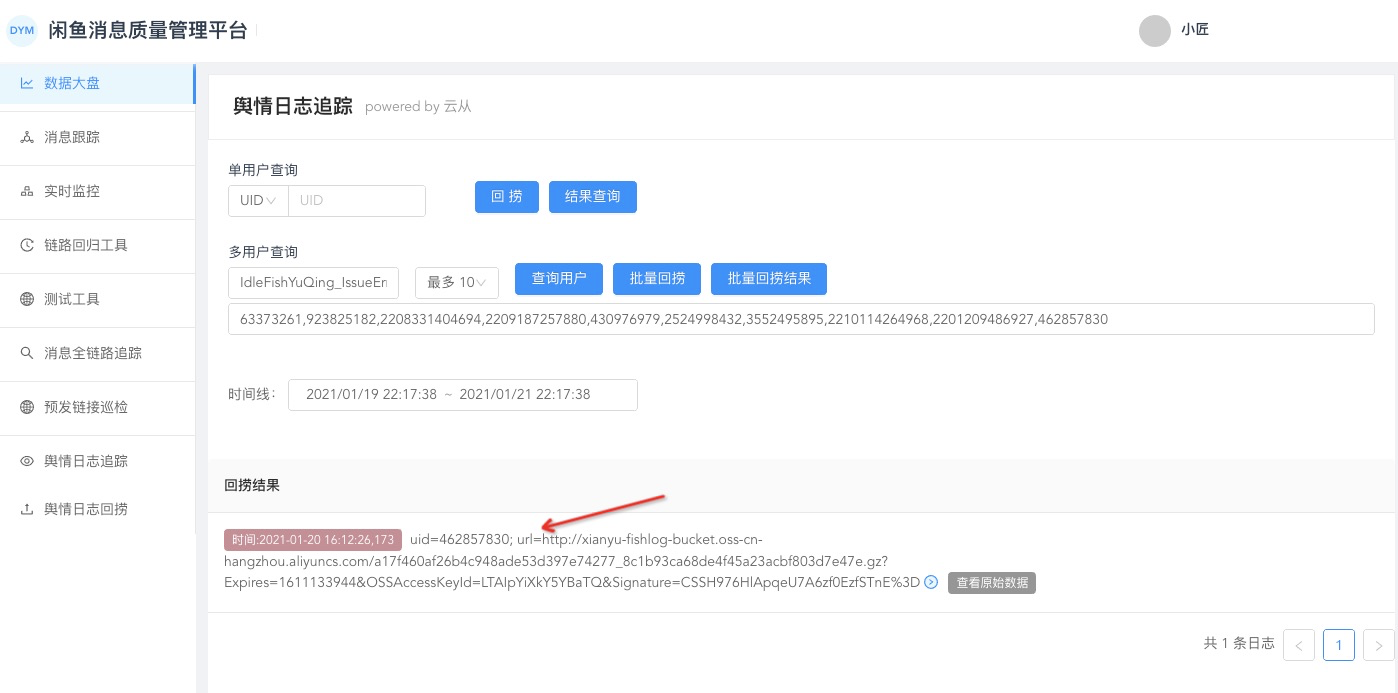Click the 单用户查询 label

point(263,170)
